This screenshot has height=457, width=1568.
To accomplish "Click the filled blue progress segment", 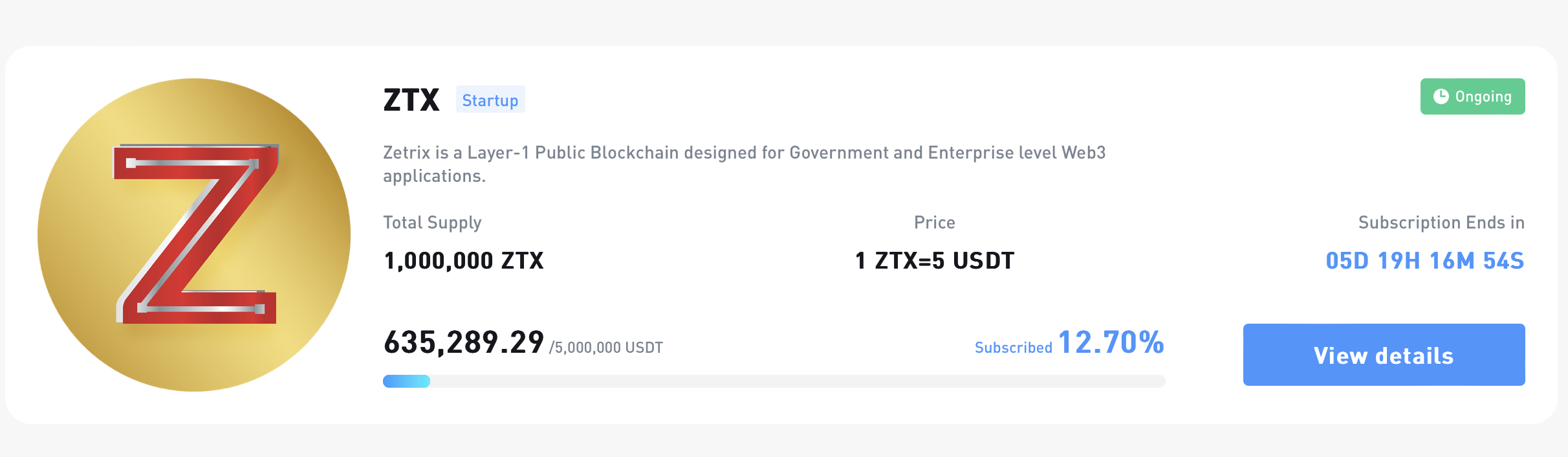I will click(x=406, y=381).
